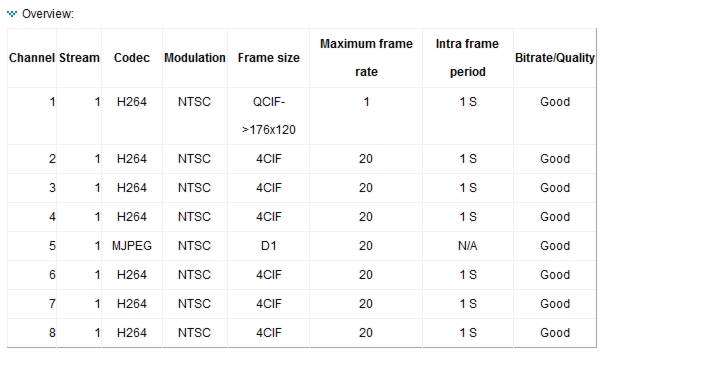The width and height of the screenshot is (722, 377).
Task: Select the Intra frame period header
Action: 467,58
